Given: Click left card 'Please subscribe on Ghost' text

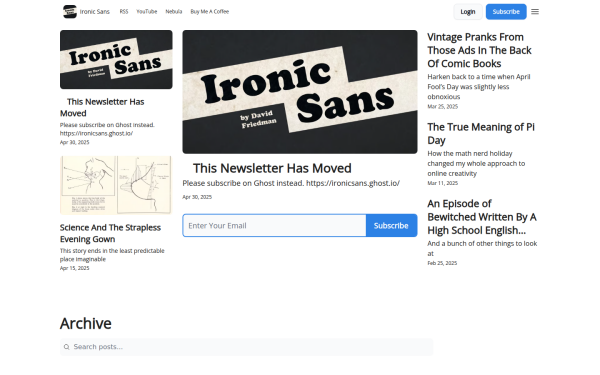Looking at the screenshot, I should pos(107,129).
